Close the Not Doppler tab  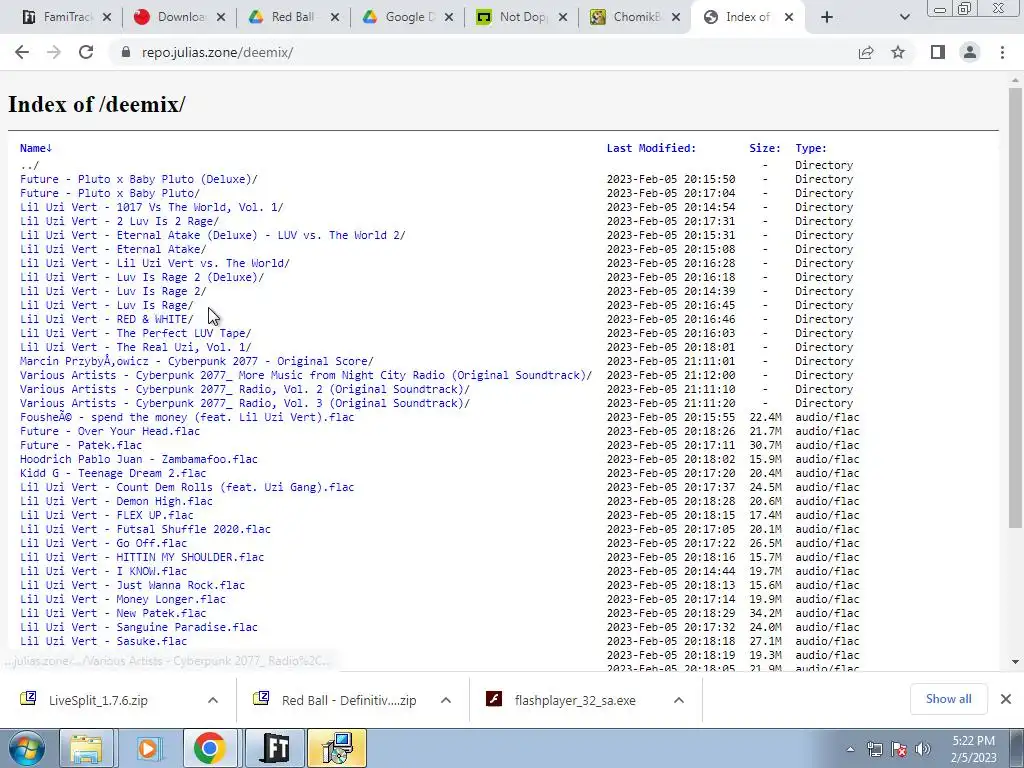(x=562, y=17)
